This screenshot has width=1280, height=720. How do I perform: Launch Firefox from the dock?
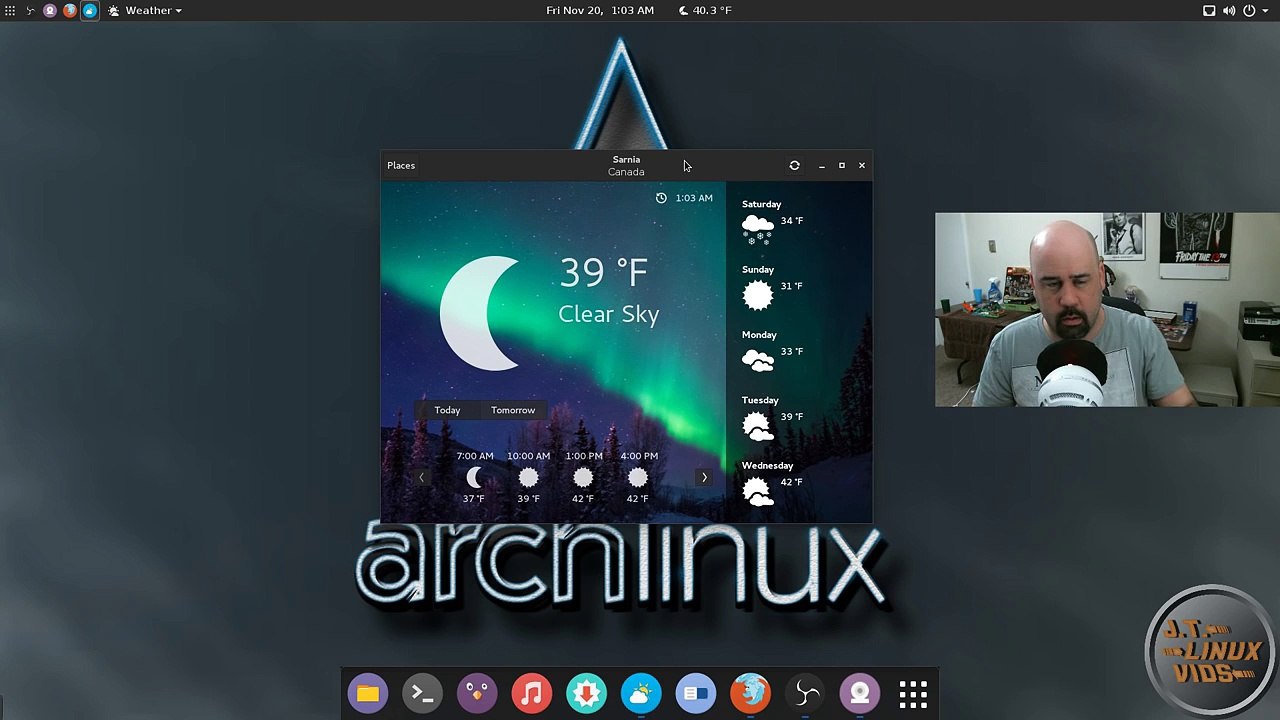tap(750, 693)
